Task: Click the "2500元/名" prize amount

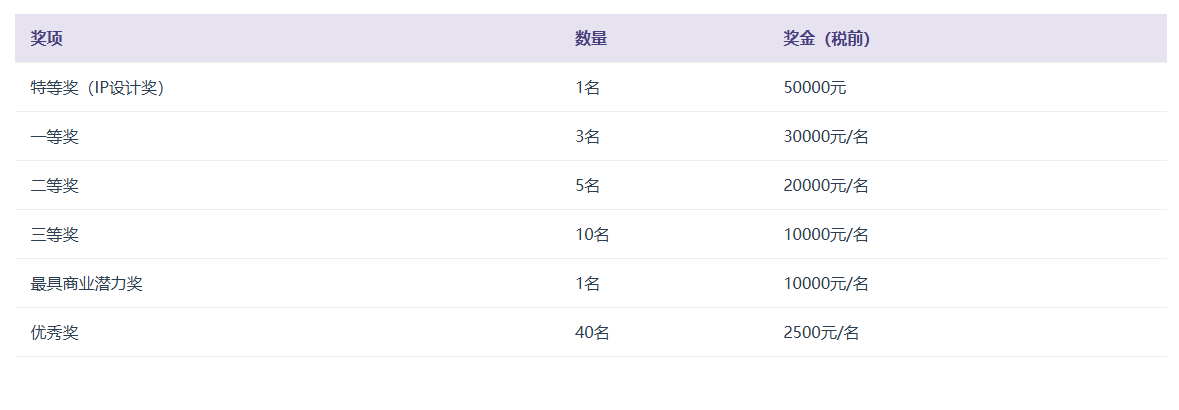Action: click(821, 333)
